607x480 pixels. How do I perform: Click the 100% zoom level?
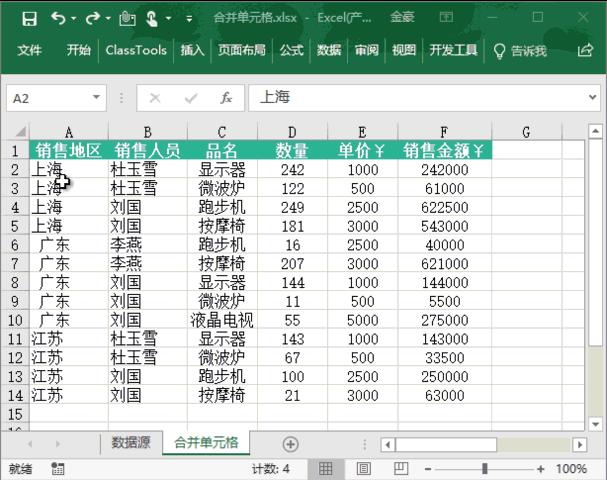pos(571,469)
